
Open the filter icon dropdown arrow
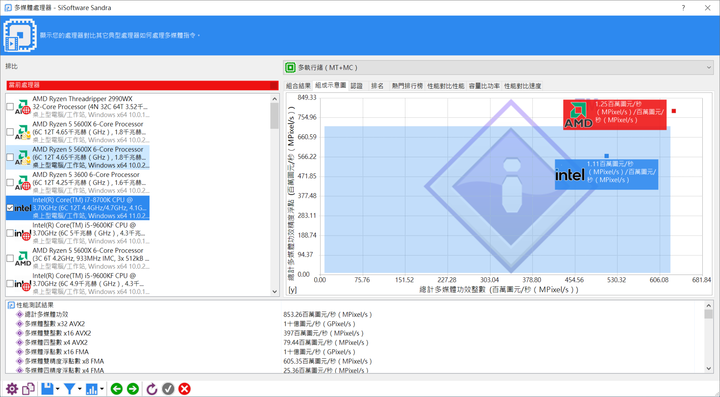[x=79, y=389]
